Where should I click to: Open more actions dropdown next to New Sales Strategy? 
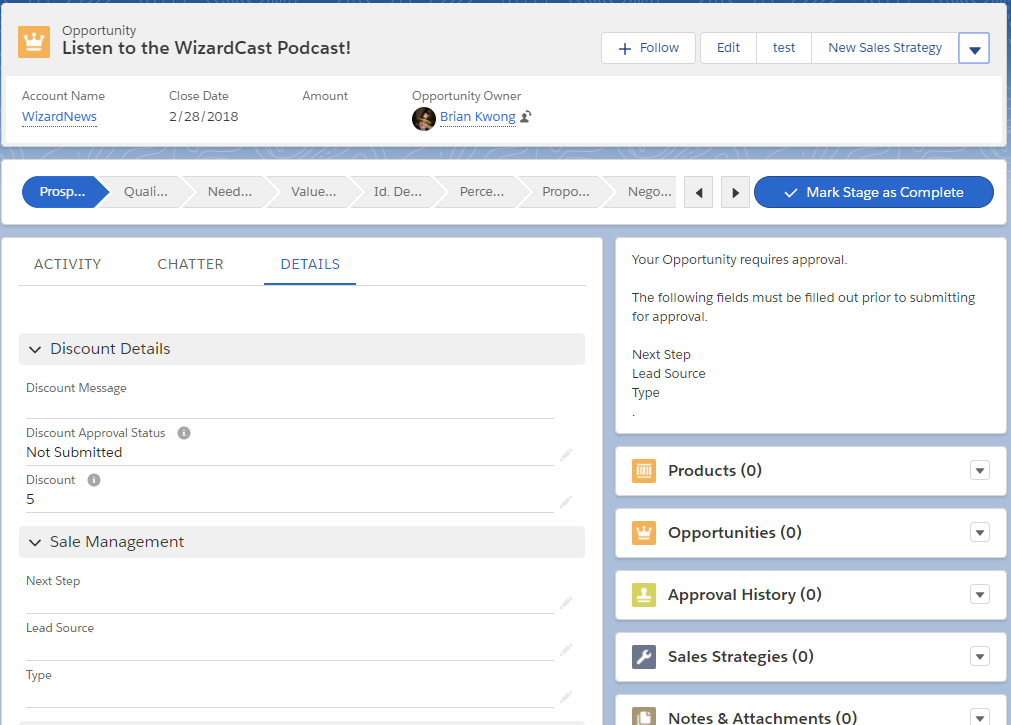(974, 48)
